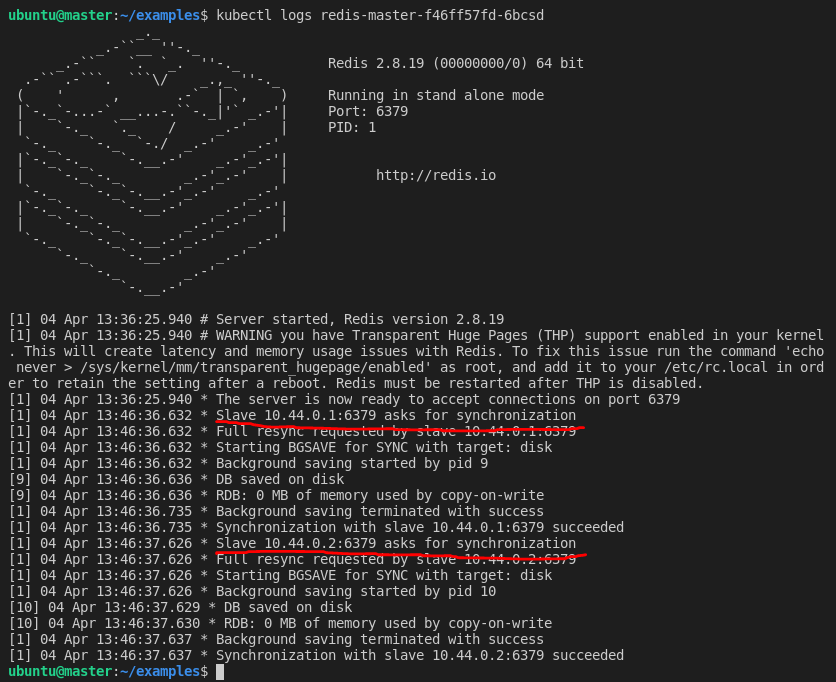Screen dimensions: 836x682
Task: Click the http://redis.io URL
Action: click(436, 175)
